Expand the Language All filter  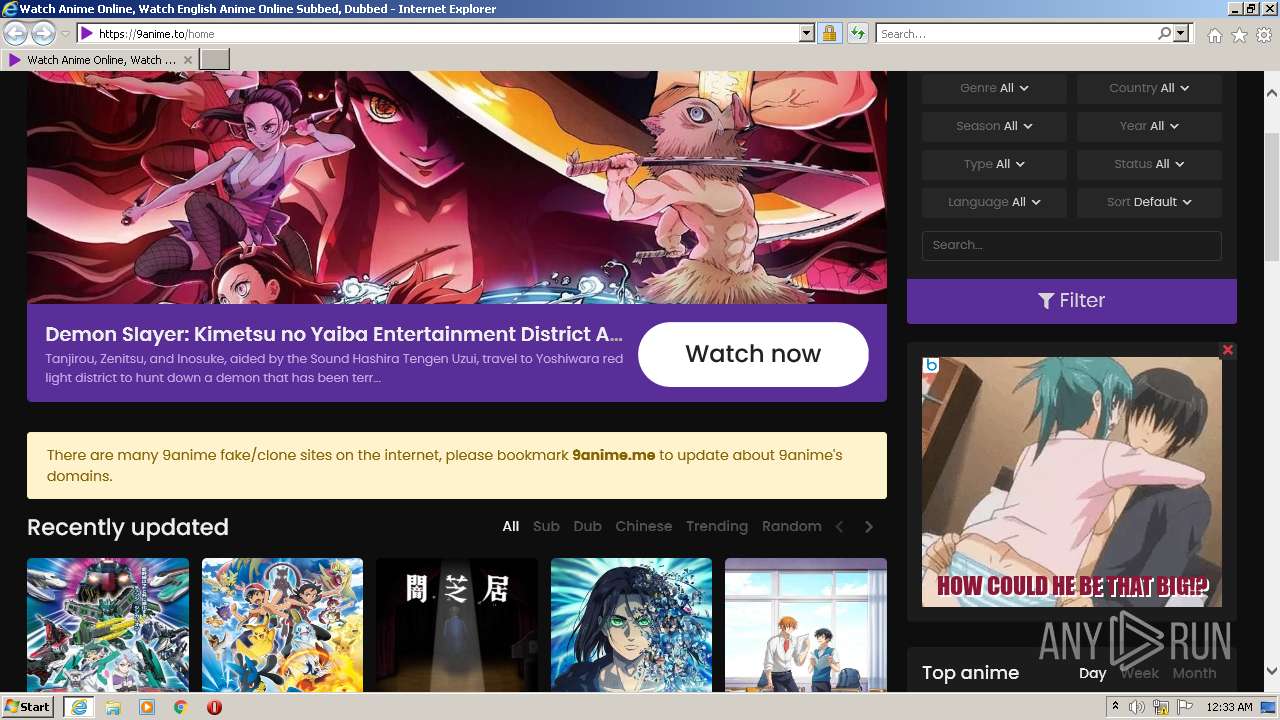pyautogui.click(x=994, y=202)
